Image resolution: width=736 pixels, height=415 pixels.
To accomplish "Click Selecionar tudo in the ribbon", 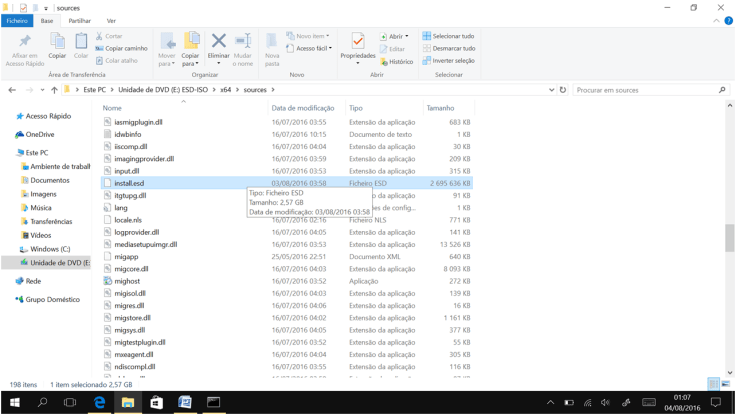I will 448,36.
